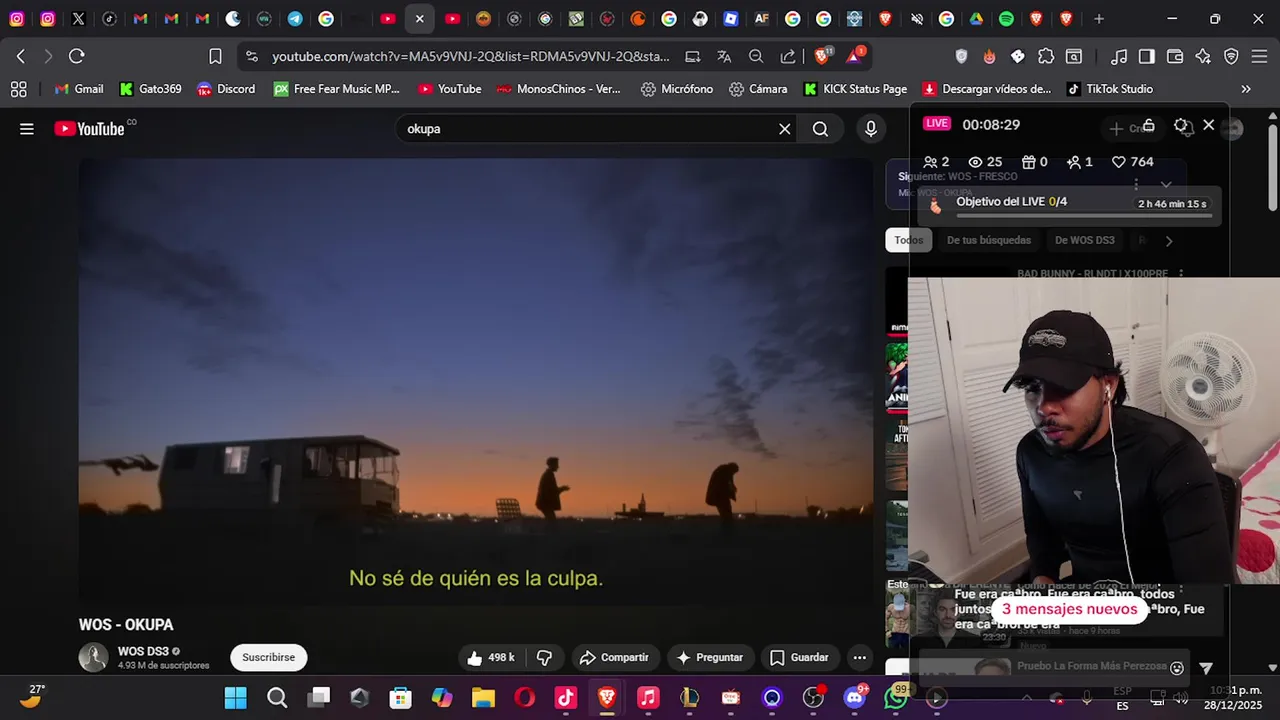The height and width of the screenshot is (720, 1280).
Task: Save the video with Guardar
Action: tap(799, 658)
